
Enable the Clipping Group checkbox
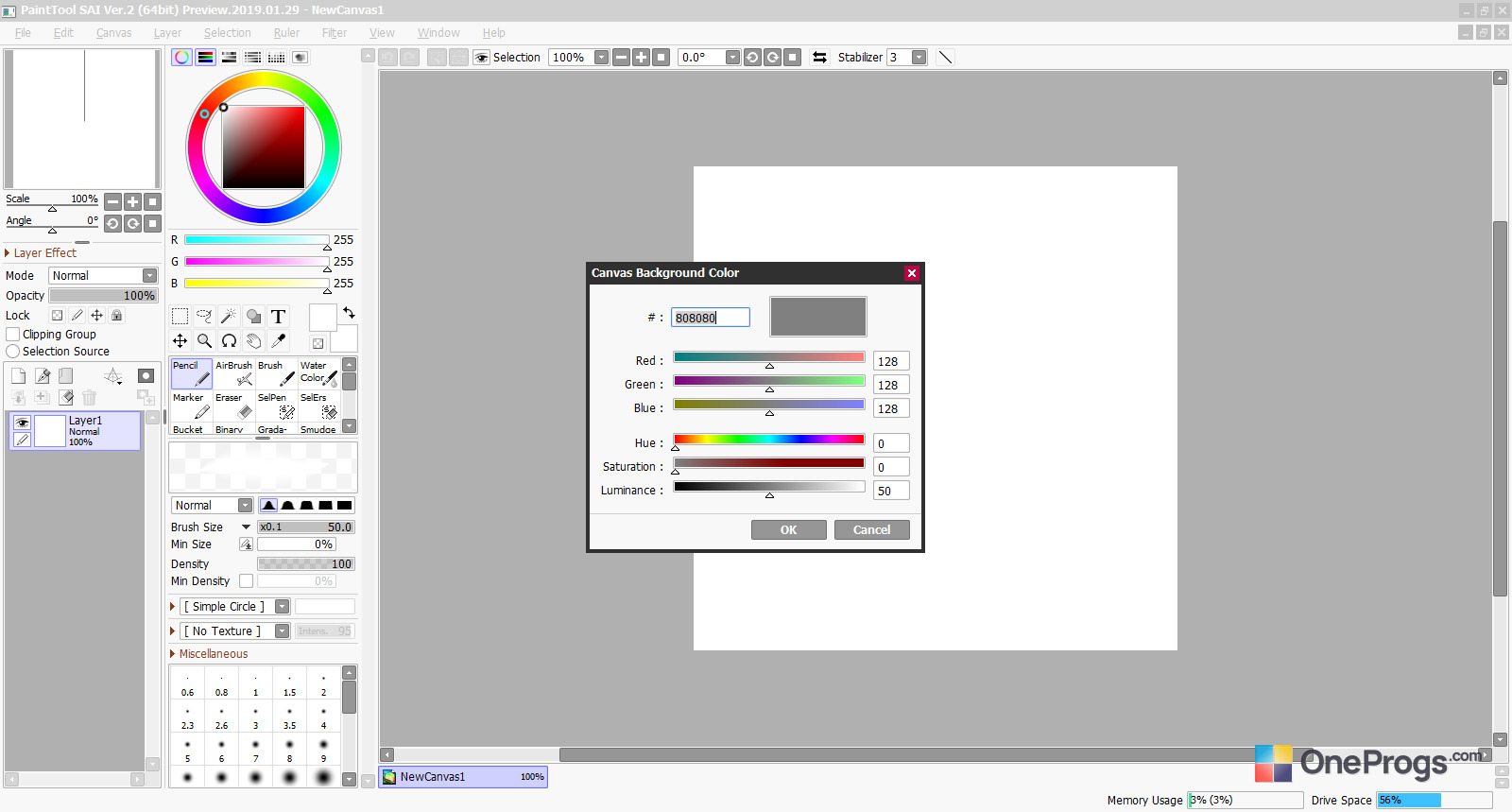[x=13, y=335]
